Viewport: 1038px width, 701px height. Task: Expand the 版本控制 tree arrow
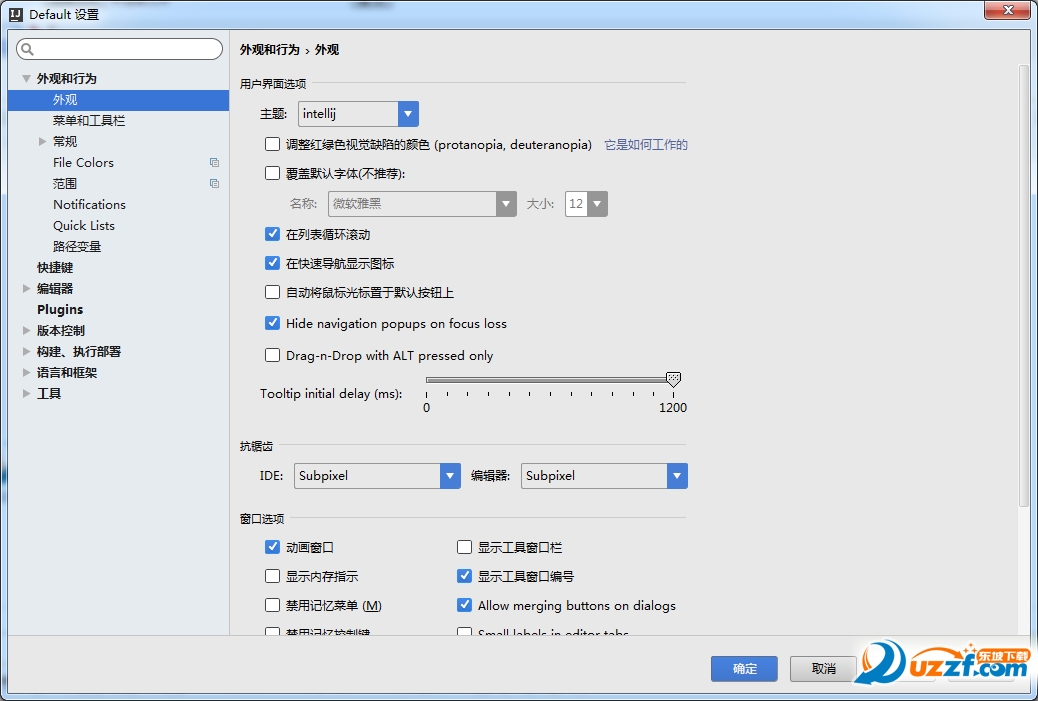27,330
